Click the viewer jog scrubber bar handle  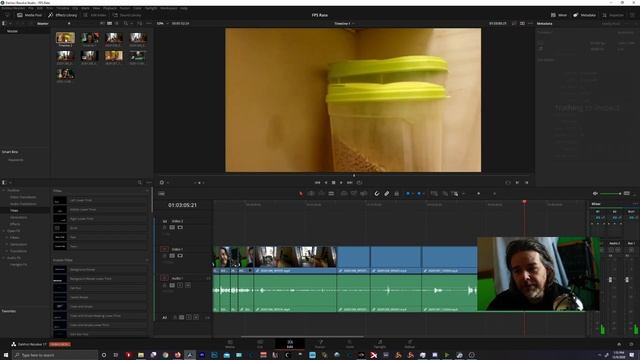(x=354, y=176)
